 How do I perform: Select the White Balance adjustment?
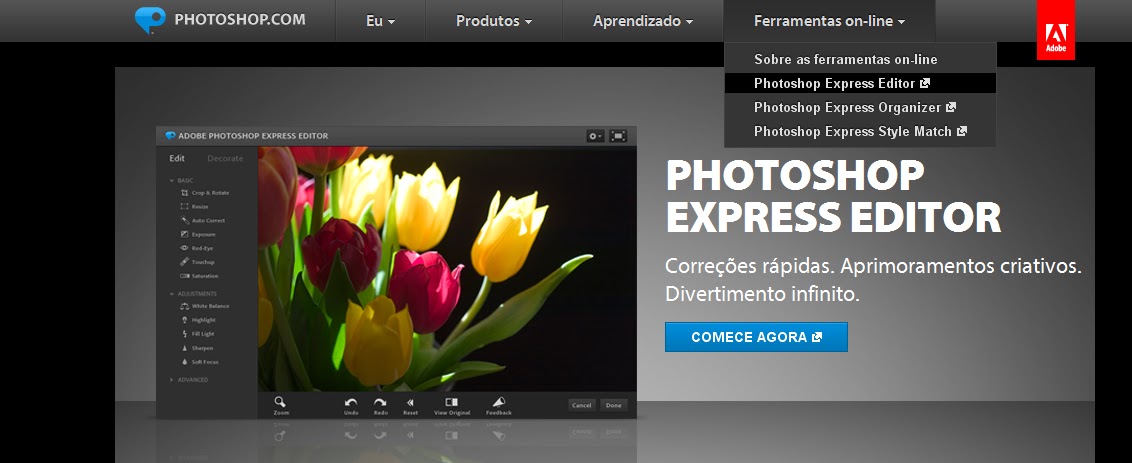pos(205,306)
